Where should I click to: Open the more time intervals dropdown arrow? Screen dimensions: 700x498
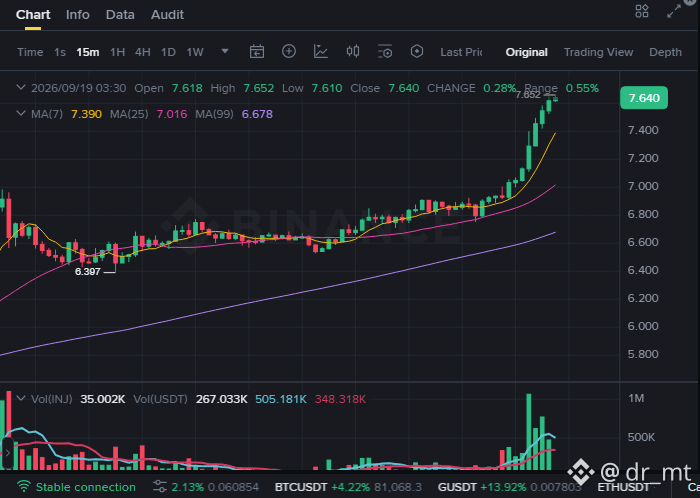225,51
